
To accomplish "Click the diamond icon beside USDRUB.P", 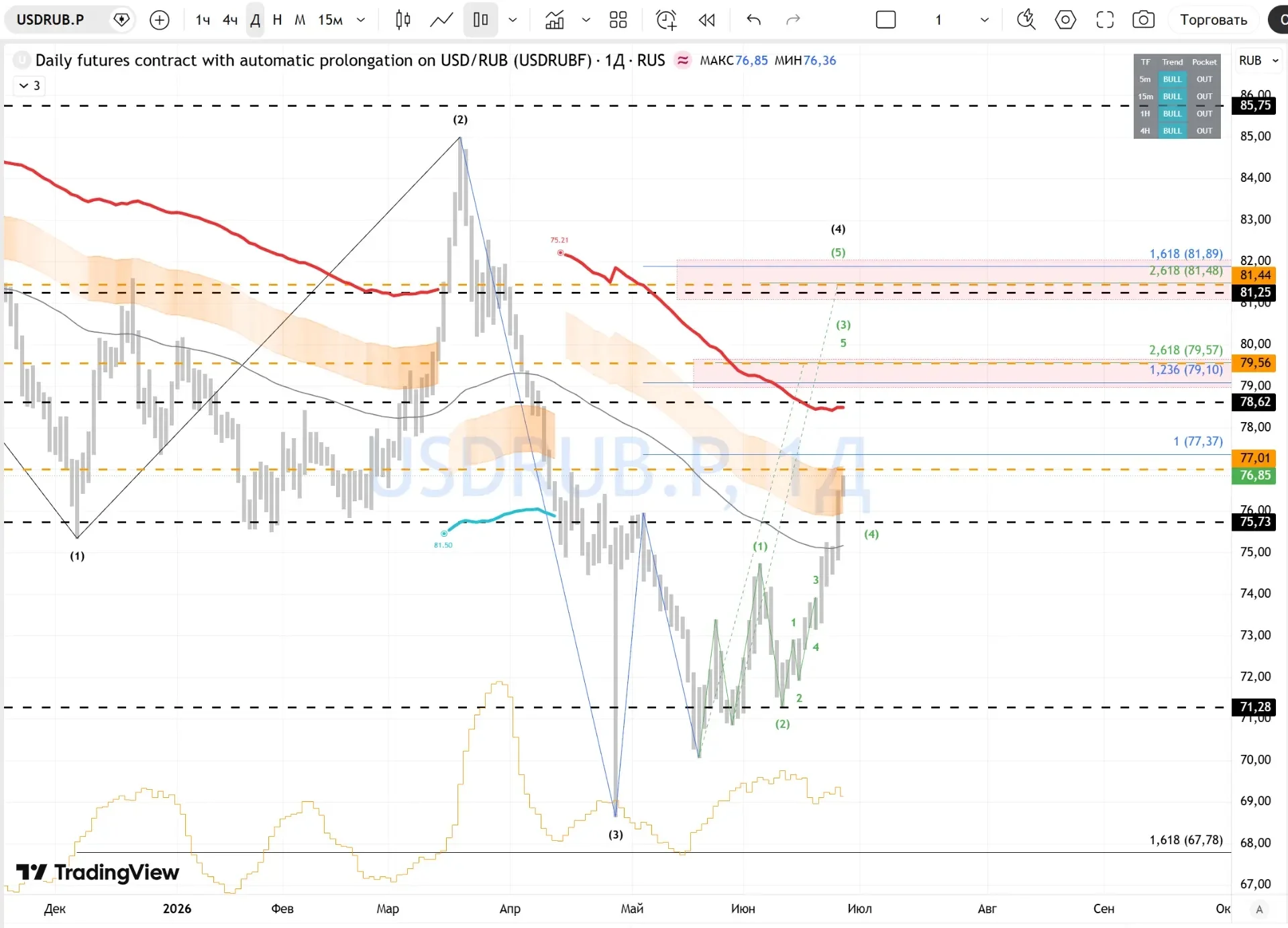I will point(121,19).
